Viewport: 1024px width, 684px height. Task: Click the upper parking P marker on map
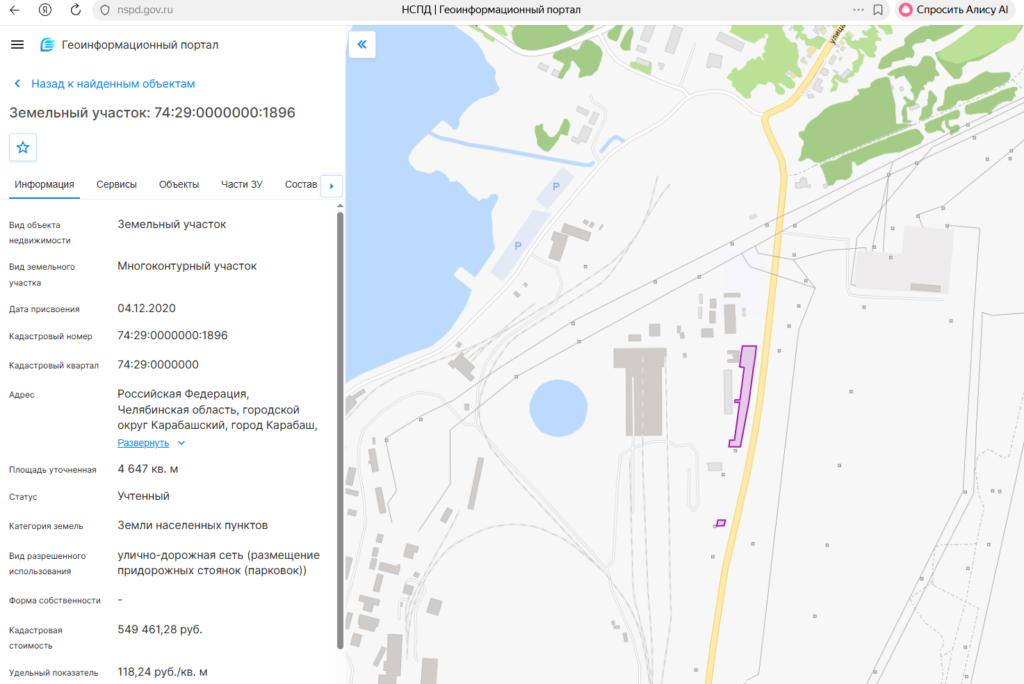[x=556, y=187]
